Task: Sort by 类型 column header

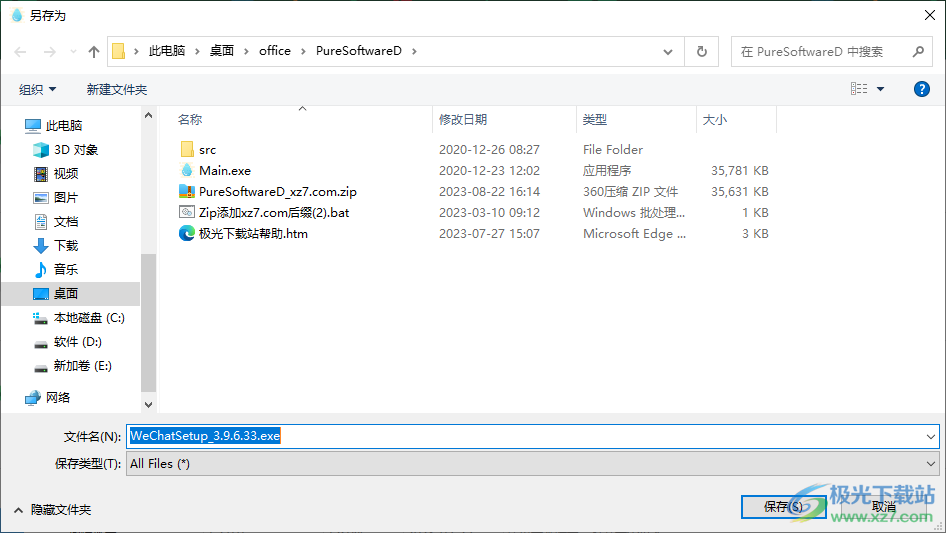Action: [594, 120]
